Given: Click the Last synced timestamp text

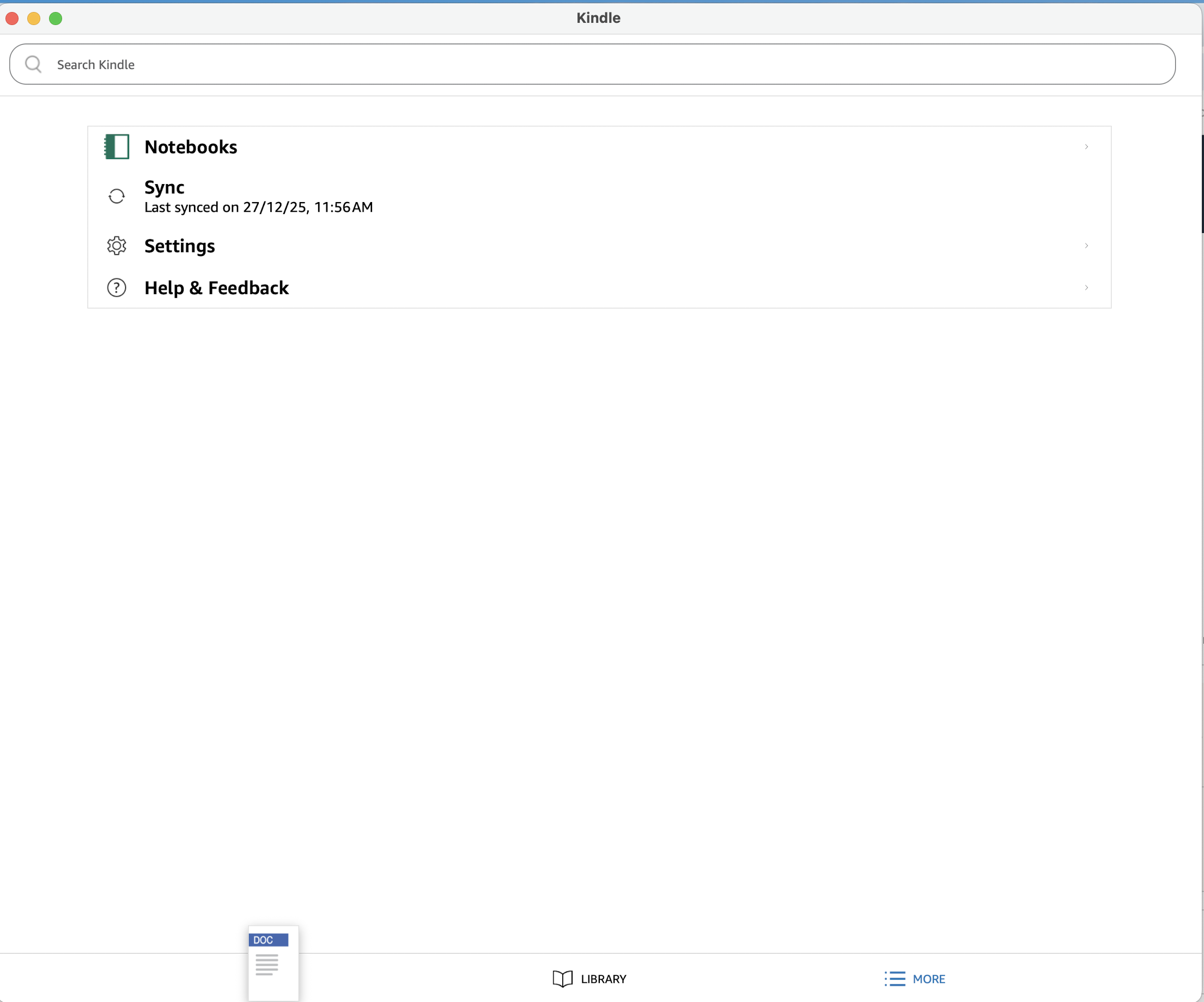Looking at the screenshot, I should (259, 207).
